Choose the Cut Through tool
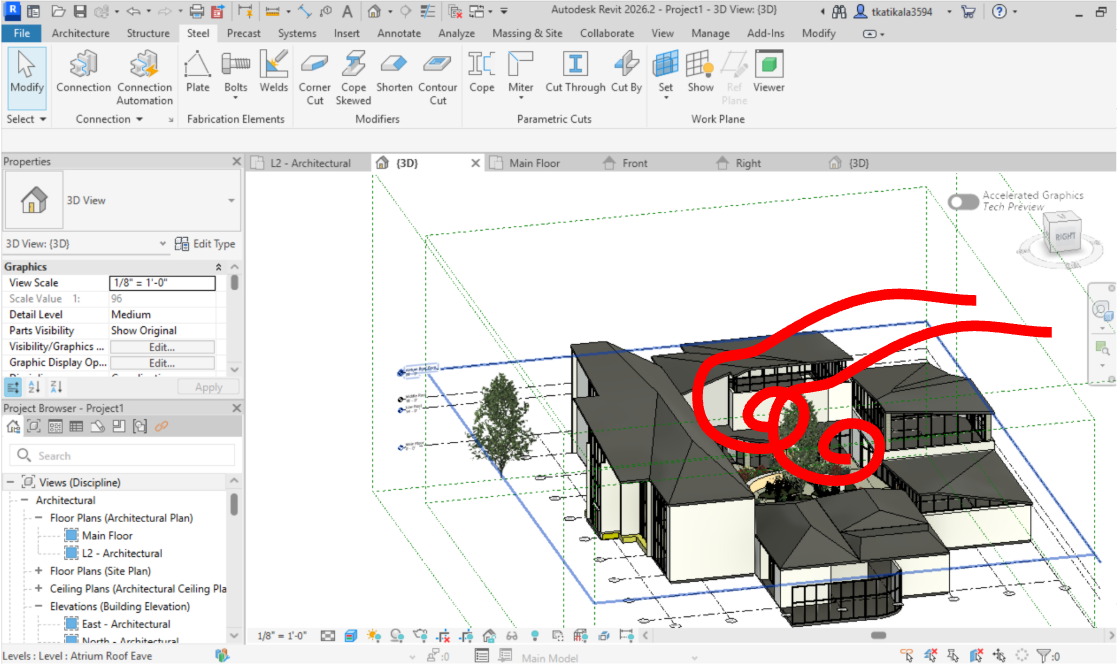This screenshot has width=1117, height=665. [x=575, y=73]
